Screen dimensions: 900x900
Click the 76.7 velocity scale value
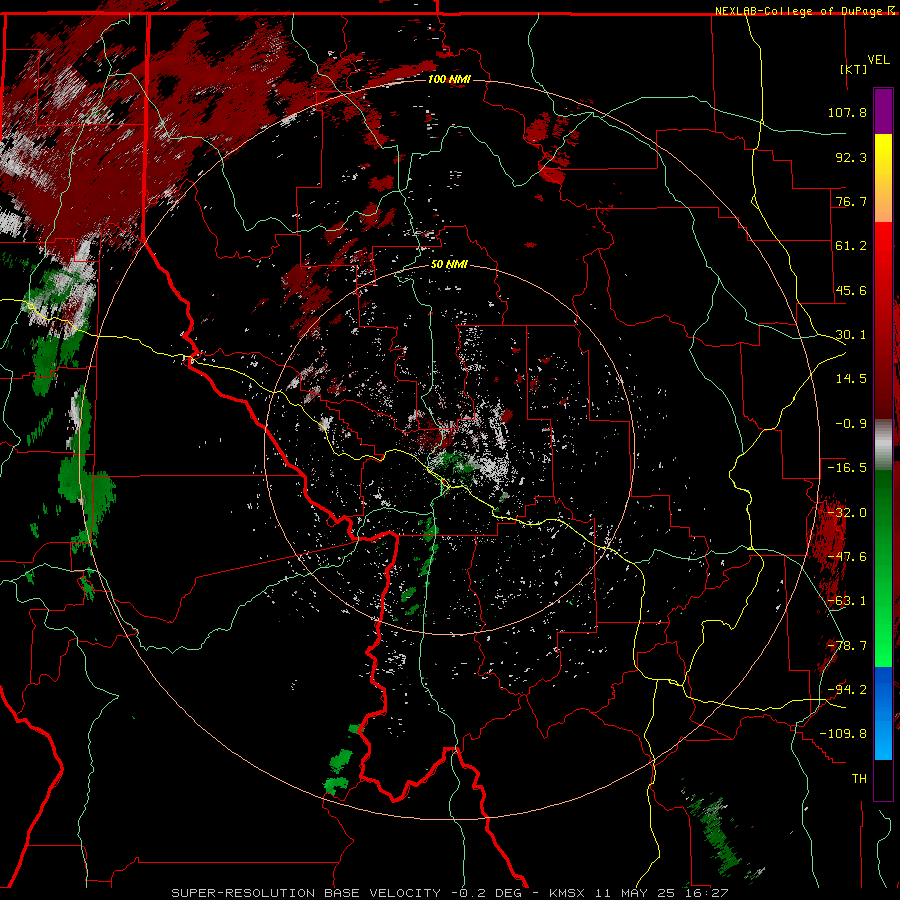pyautogui.click(x=851, y=201)
